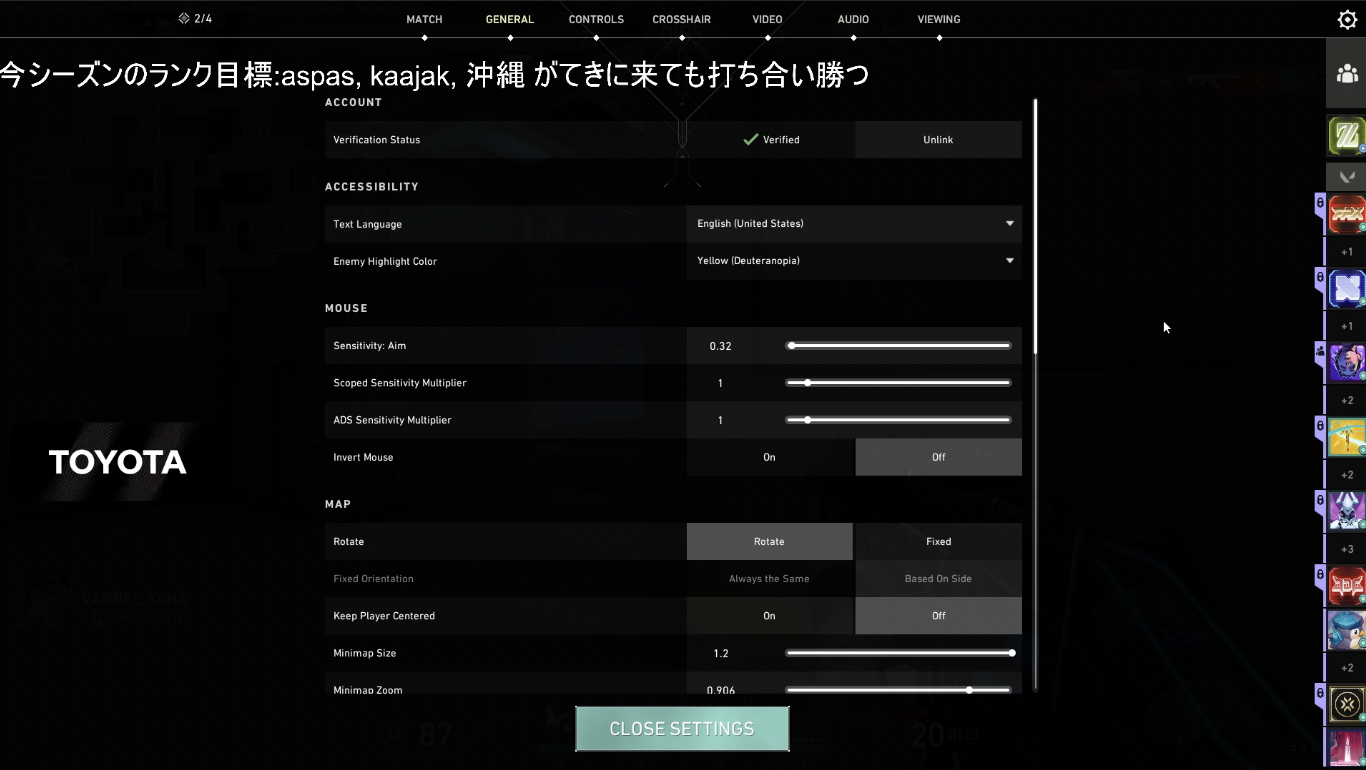Image resolution: width=1366 pixels, height=770 pixels.
Task: Expand the +3 grouped friends entry
Action: pos(1347,549)
